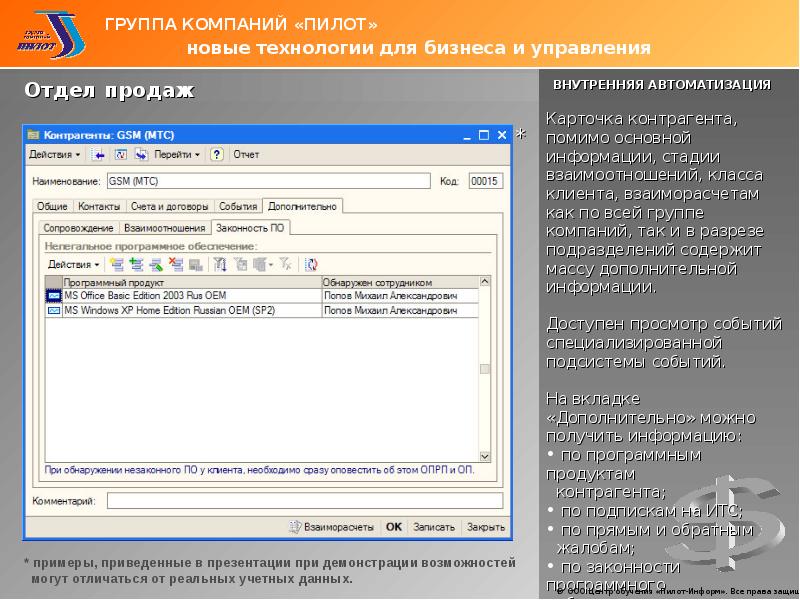Expand the Перейти dropdown menu
800x600 pixels.
click(x=177, y=155)
